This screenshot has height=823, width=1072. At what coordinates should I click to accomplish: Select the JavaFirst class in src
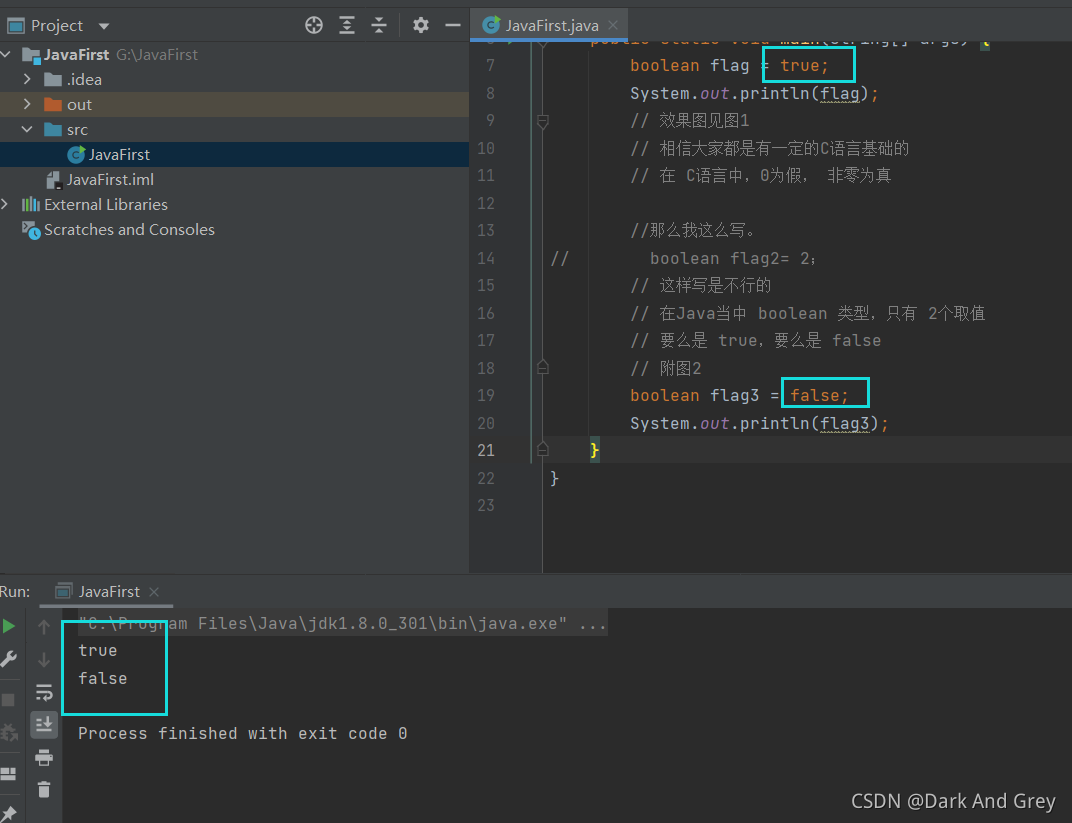[x=119, y=154]
